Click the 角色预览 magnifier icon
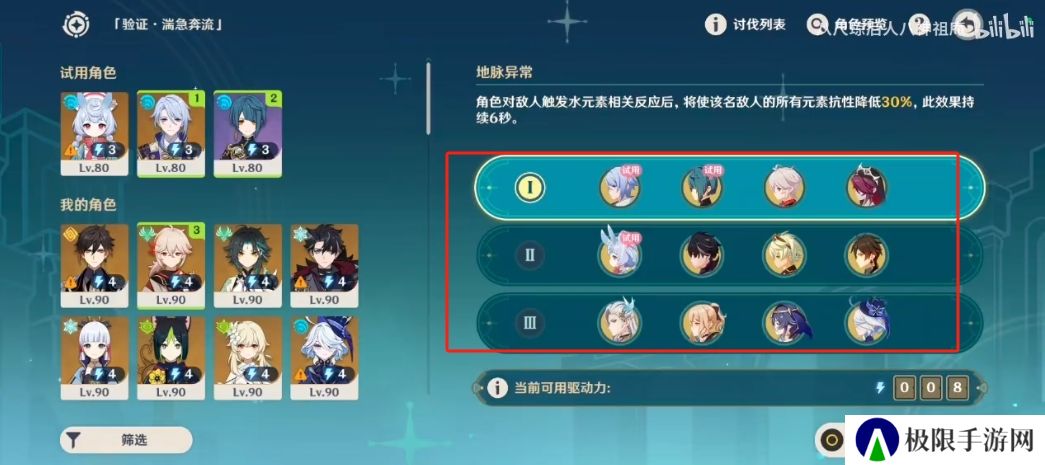This screenshot has width=1045, height=465. [x=815, y=25]
